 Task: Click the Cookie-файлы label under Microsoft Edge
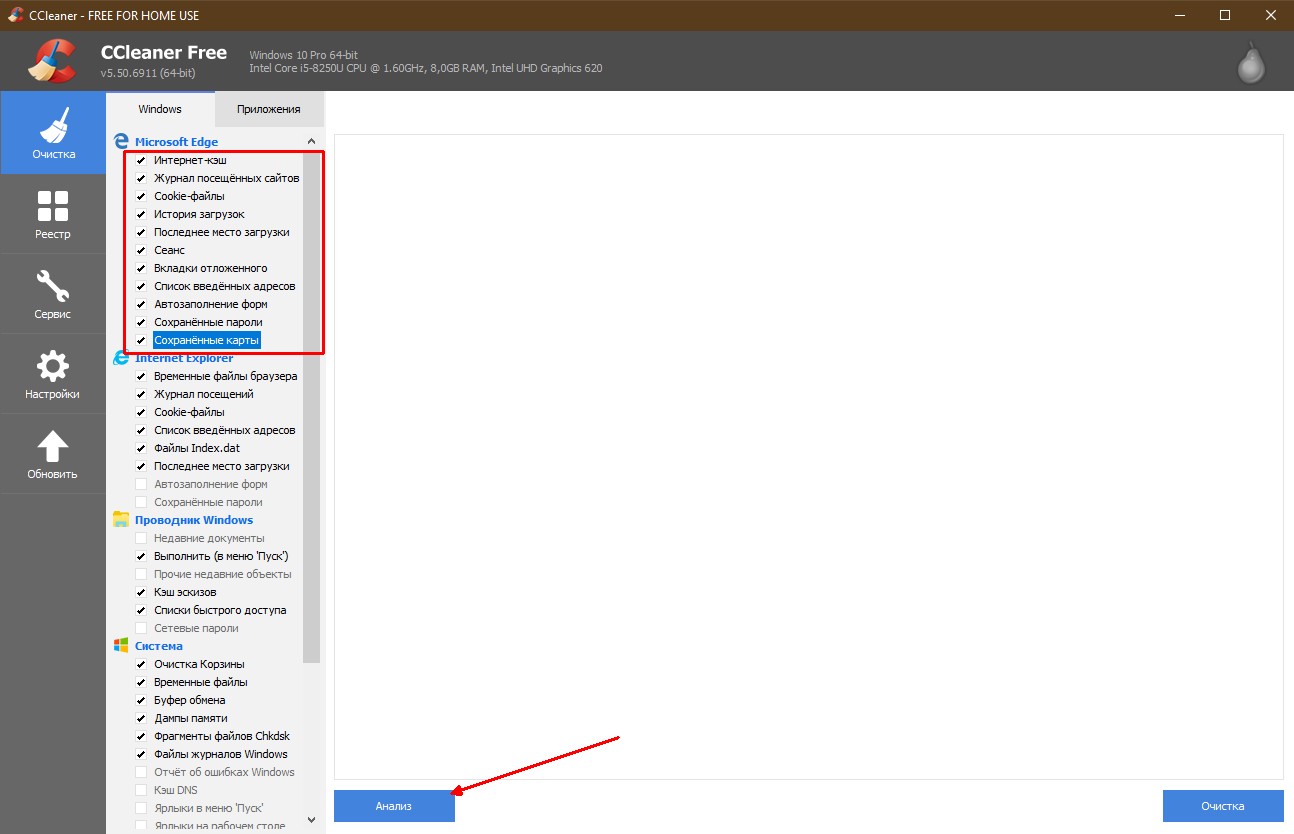[x=189, y=196]
